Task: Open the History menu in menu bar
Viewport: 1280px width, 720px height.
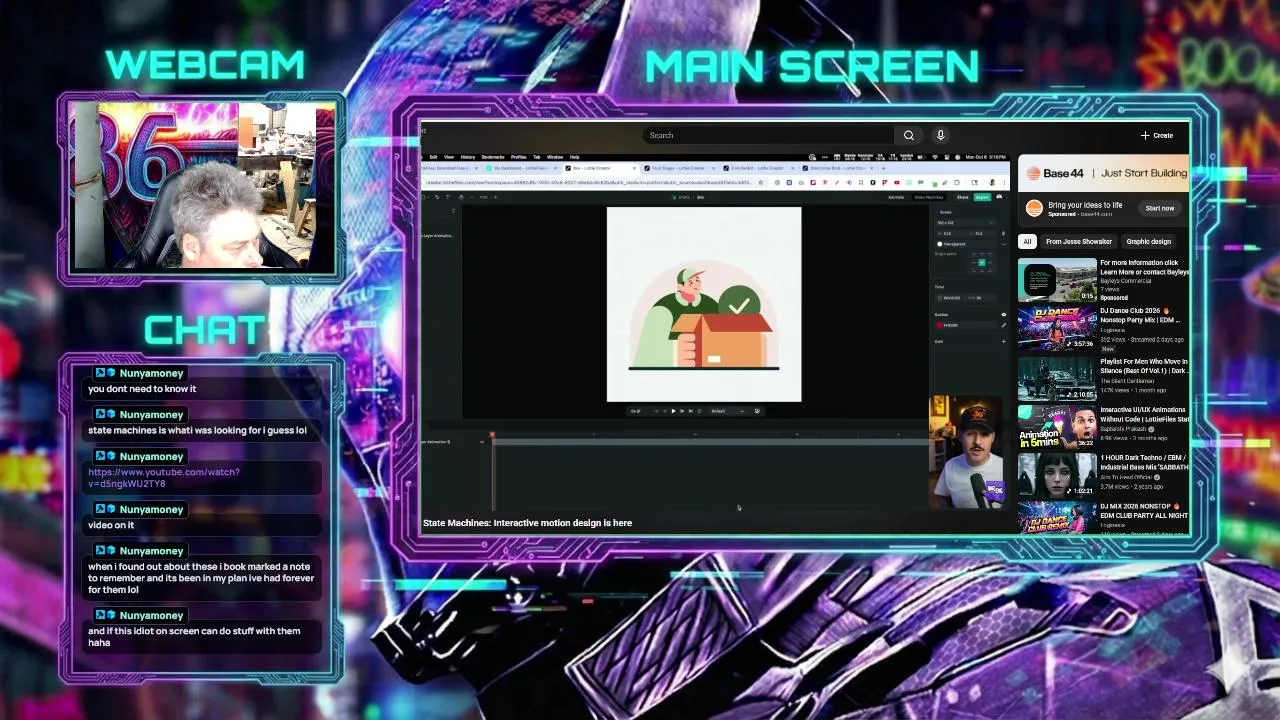Action: 467,157
